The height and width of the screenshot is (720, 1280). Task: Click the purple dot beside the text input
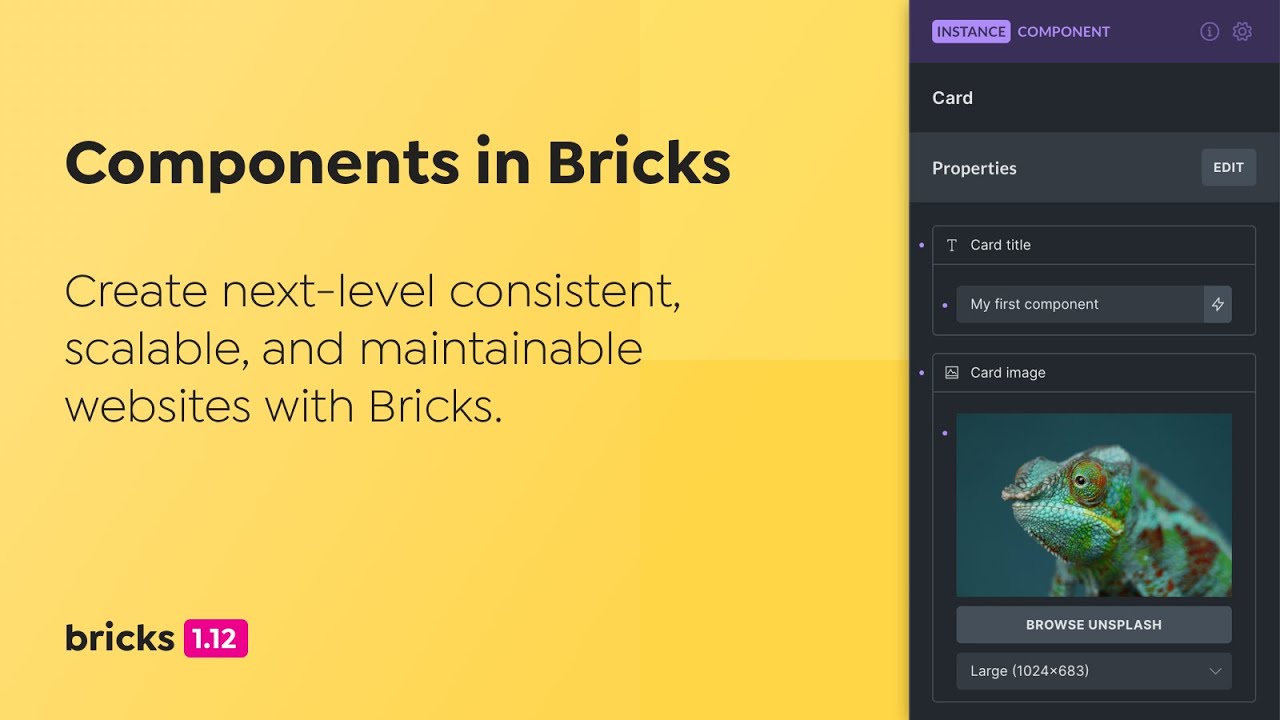[x=945, y=304]
